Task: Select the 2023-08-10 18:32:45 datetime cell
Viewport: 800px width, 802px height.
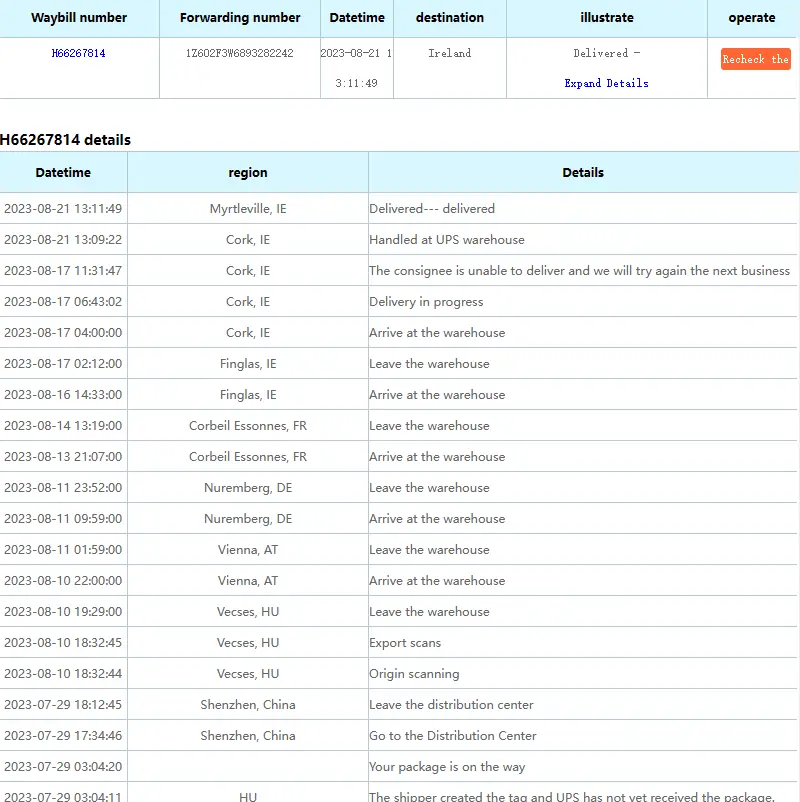Action: (x=63, y=643)
